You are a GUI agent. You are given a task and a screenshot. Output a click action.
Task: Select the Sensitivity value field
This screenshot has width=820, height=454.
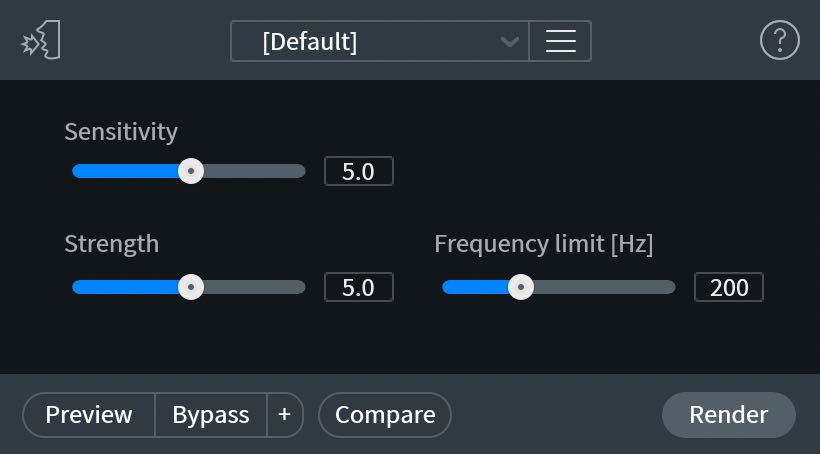[358, 171]
